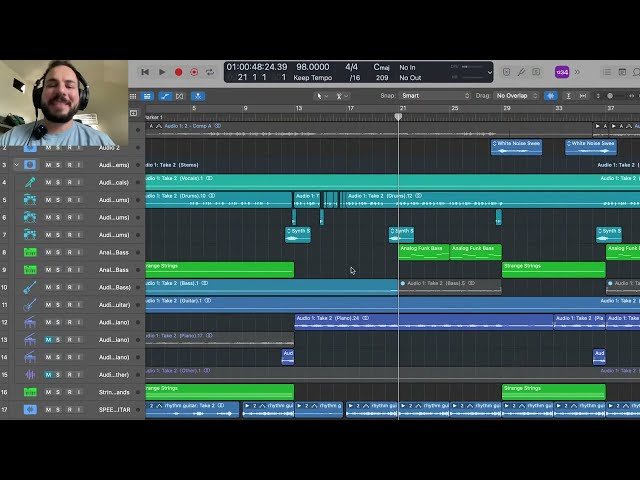Image resolution: width=640 pixels, height=480 pixels.
Task: Click the solid red Record button
Action: pos(178,72)
